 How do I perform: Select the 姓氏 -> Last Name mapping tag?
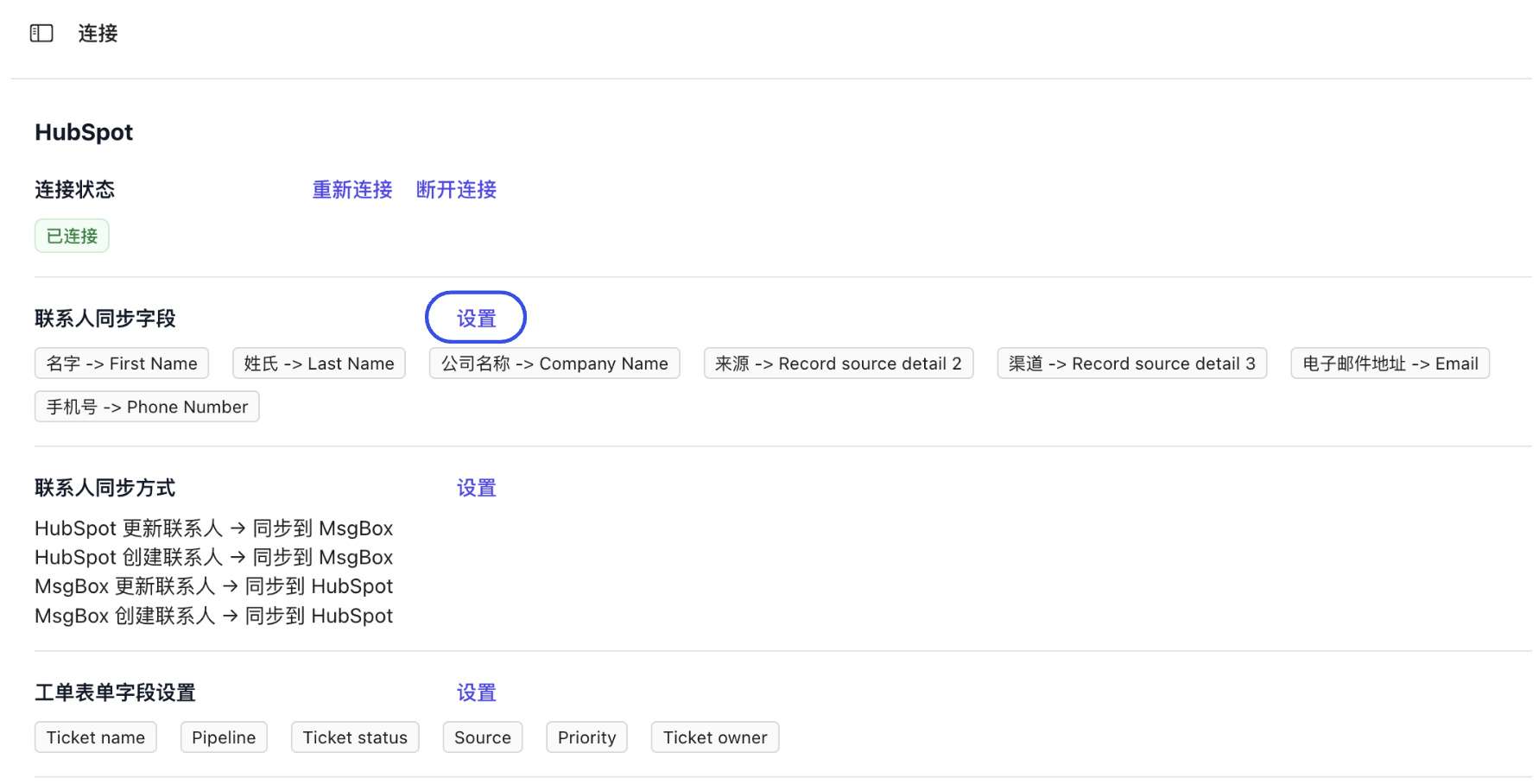tap(319, 363)
